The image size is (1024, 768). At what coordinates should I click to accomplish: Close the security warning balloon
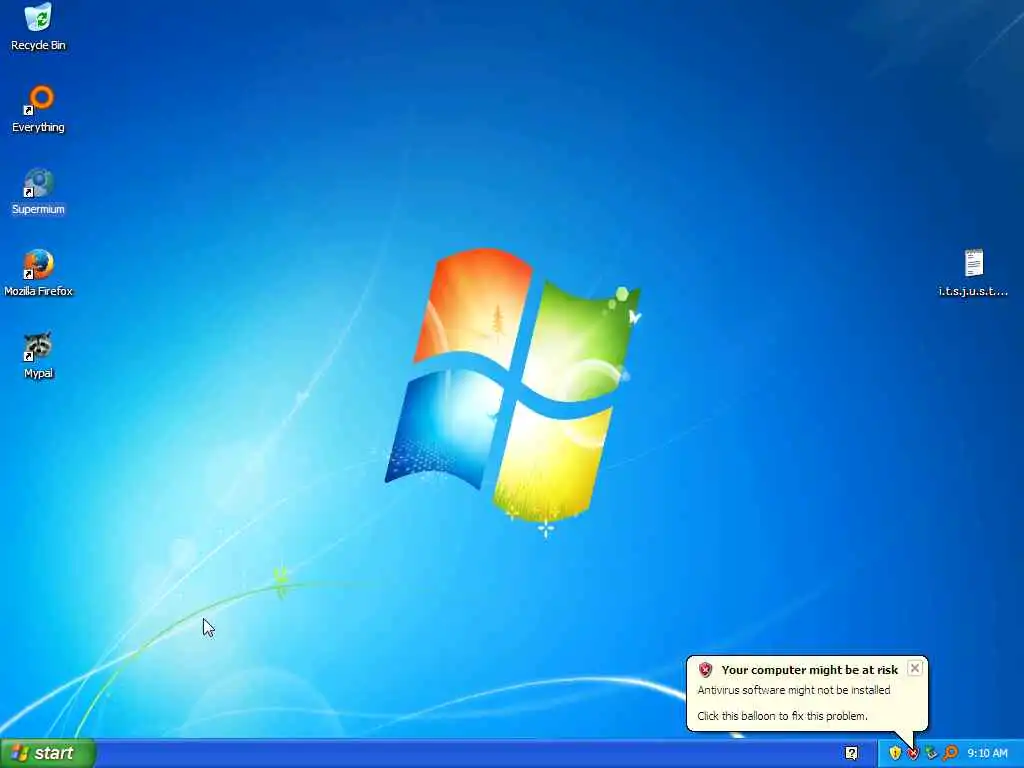tap(915, 668)
